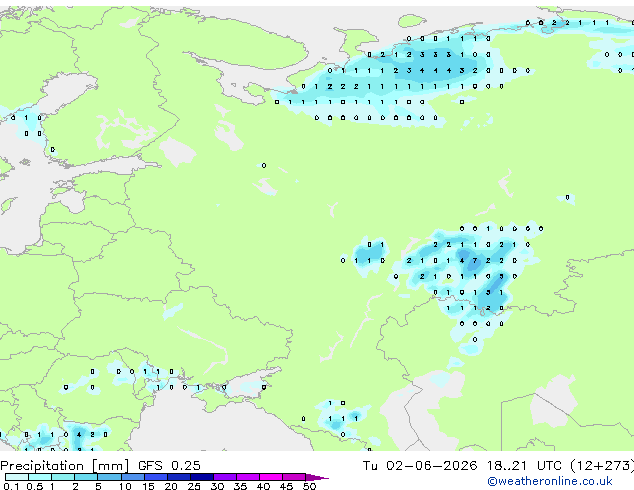634x490 pixels.
Task: Select the 25–30 mm darkest blue swatch
Action: 202,477
